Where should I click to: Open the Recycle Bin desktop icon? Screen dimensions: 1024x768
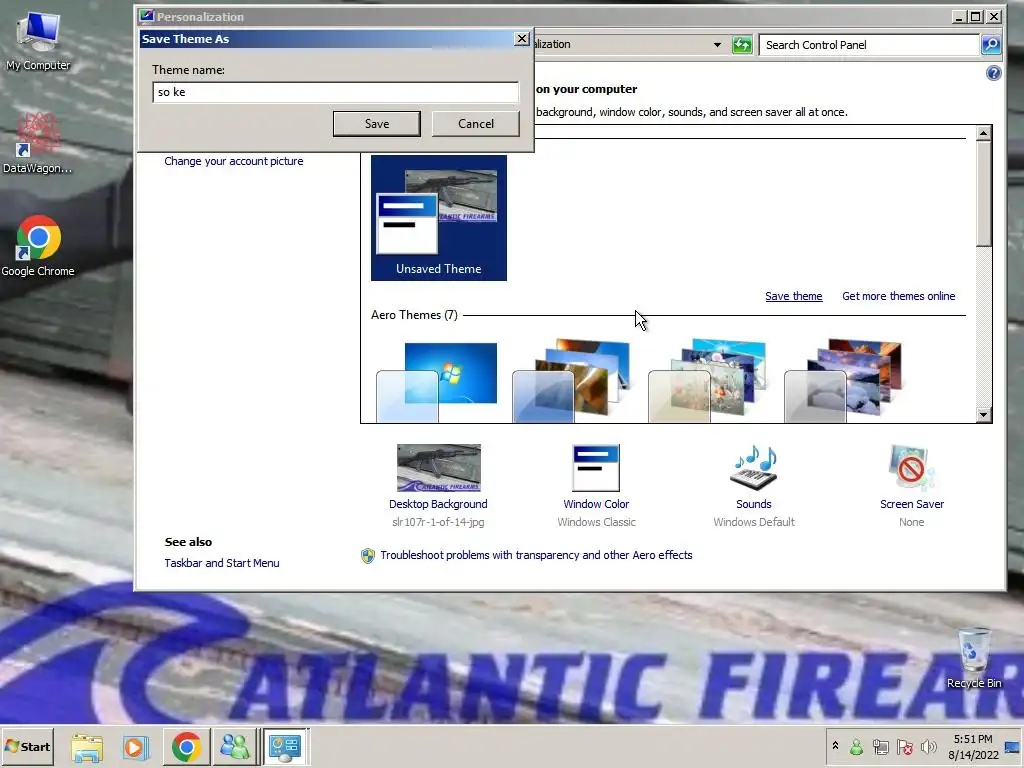974,658
